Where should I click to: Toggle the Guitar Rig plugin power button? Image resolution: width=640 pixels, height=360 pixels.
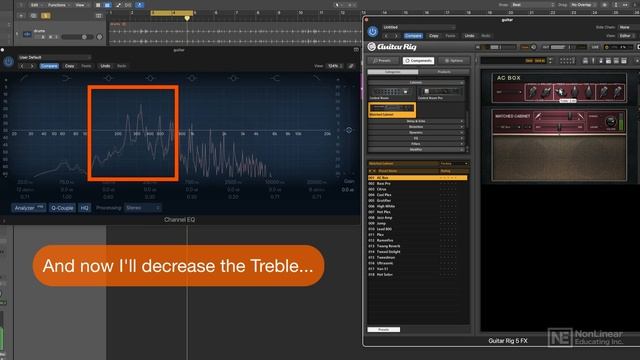coord(372,31)
